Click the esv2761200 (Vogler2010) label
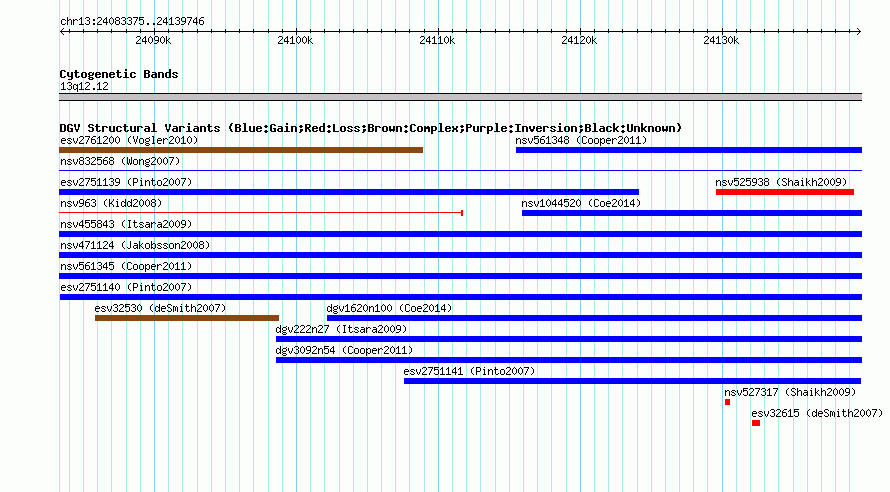890x492 pixels. coord(129,140)
